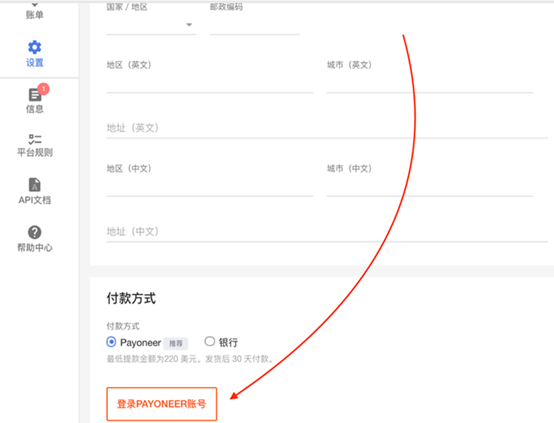This screenshot has width=554, height=423.
Task: Click the 付款方式 section heading
Action: pos(131,298)
